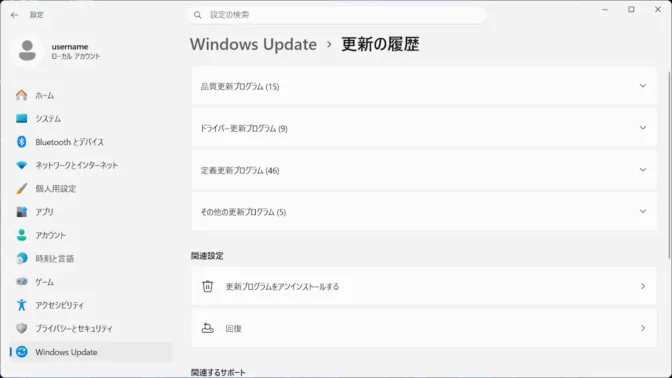
Task: Select Windows Update in sidebar
Action: tap(91, 352)
